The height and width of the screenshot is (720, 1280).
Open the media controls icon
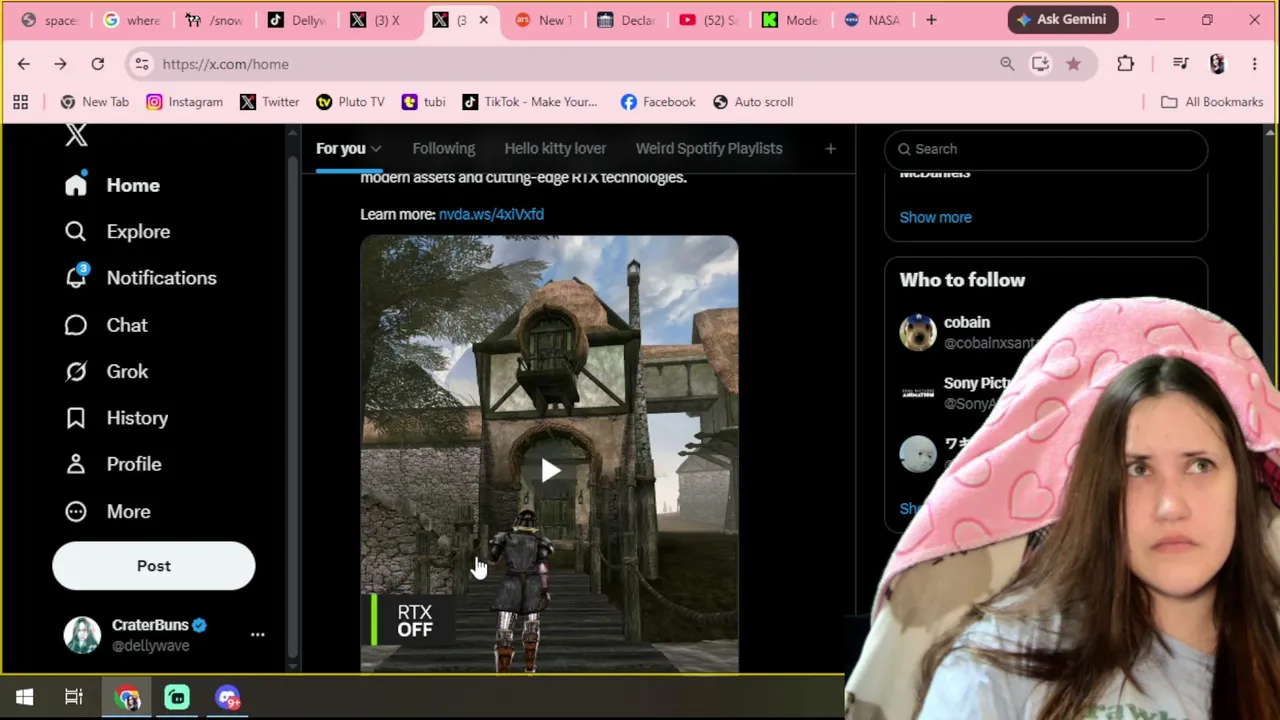pyautogui.click(x=1180, y=64)
